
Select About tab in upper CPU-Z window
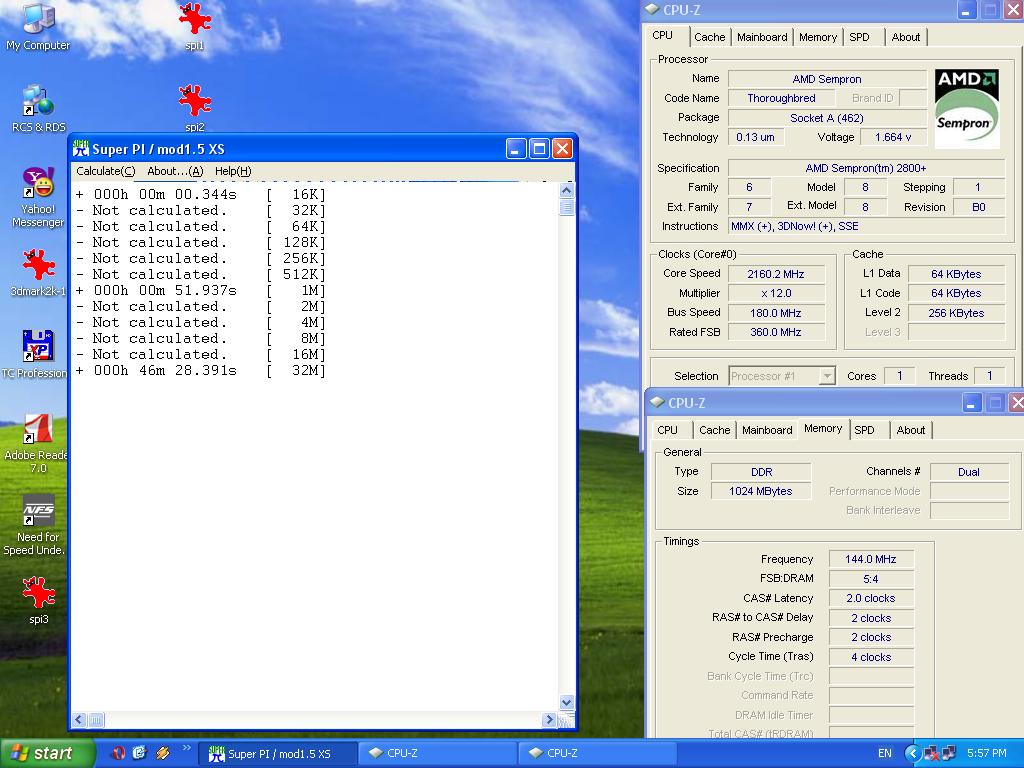[906, 37]
